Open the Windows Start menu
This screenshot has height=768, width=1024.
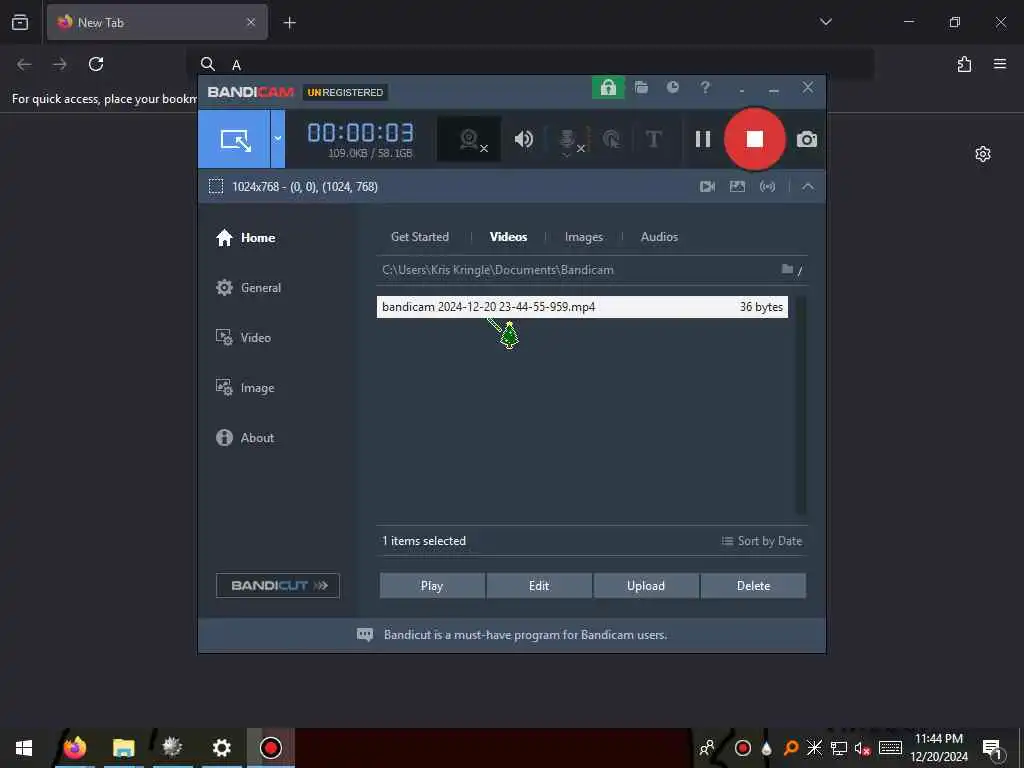point(24,748)
